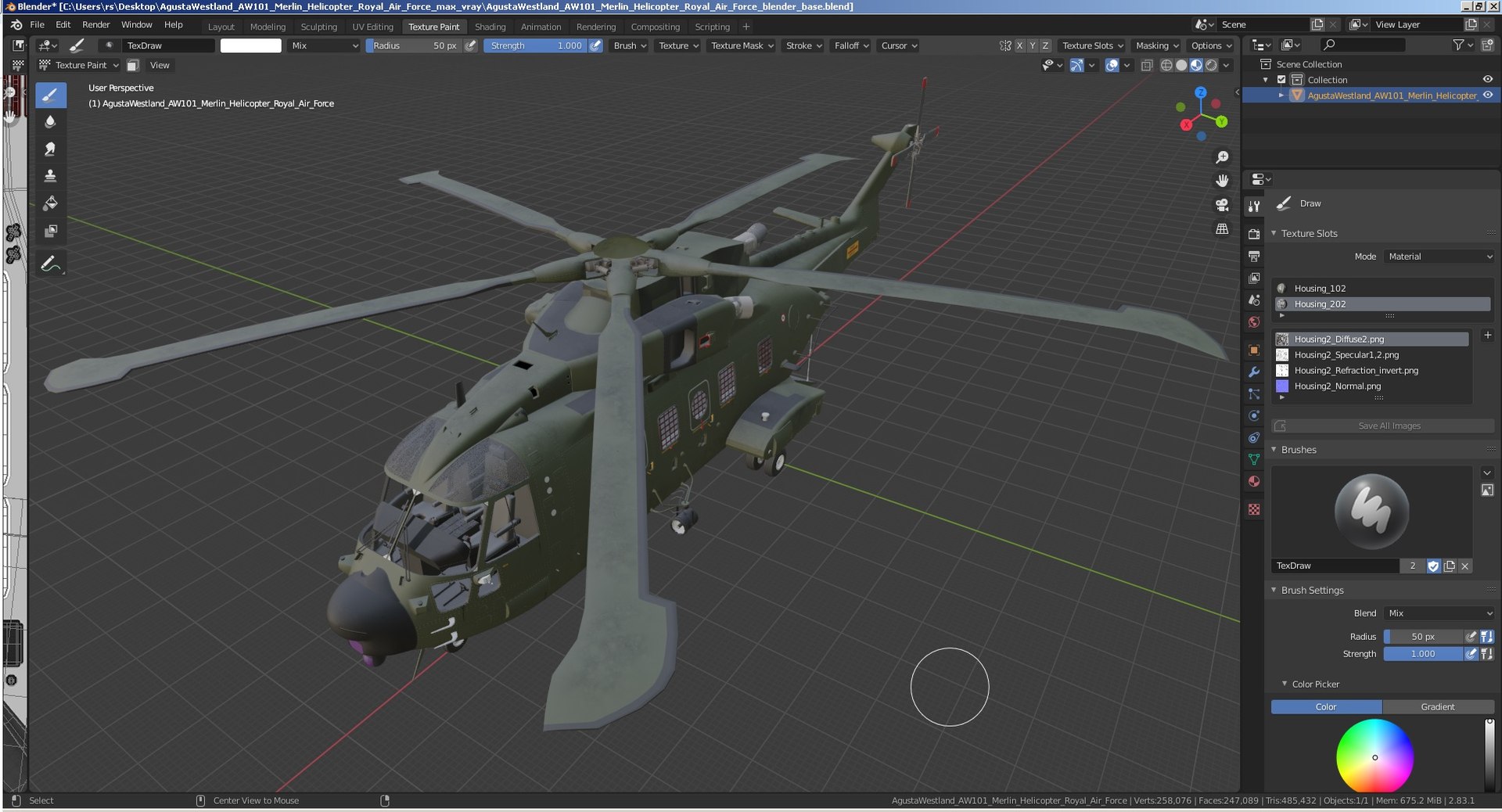
Task: Toggle viewport gizmos display
Action: [x=1077, y=66]
